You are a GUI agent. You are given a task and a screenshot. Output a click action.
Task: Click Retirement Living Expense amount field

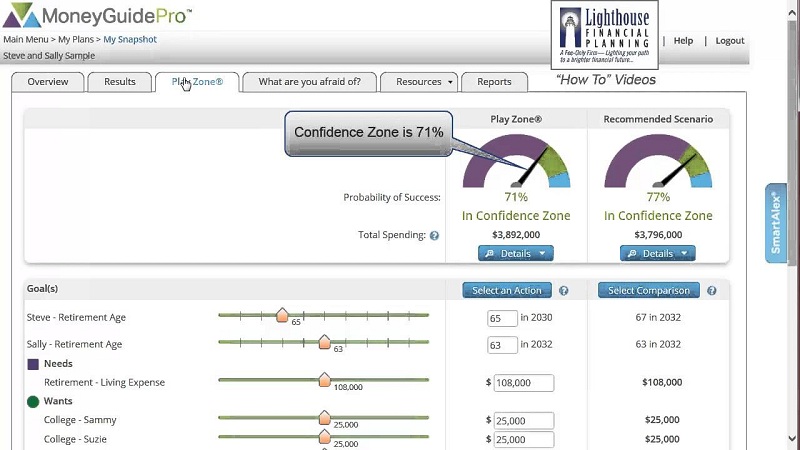(x=523, y=383)
